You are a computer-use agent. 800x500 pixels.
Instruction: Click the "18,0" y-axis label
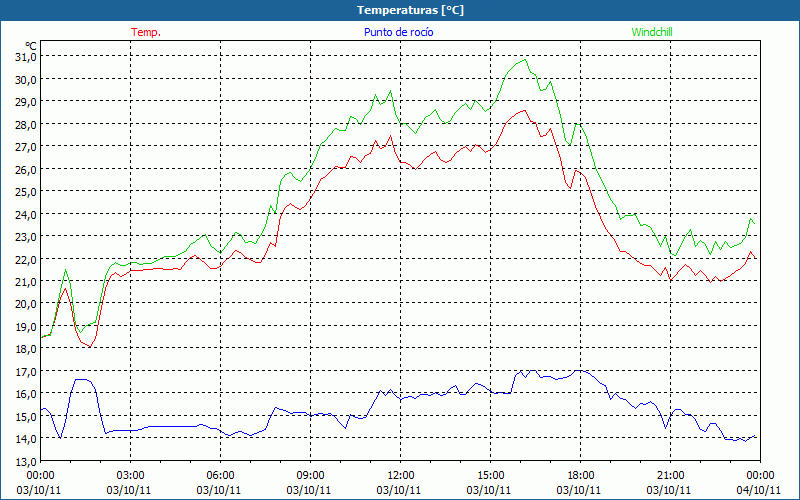(x=26, y=348)
